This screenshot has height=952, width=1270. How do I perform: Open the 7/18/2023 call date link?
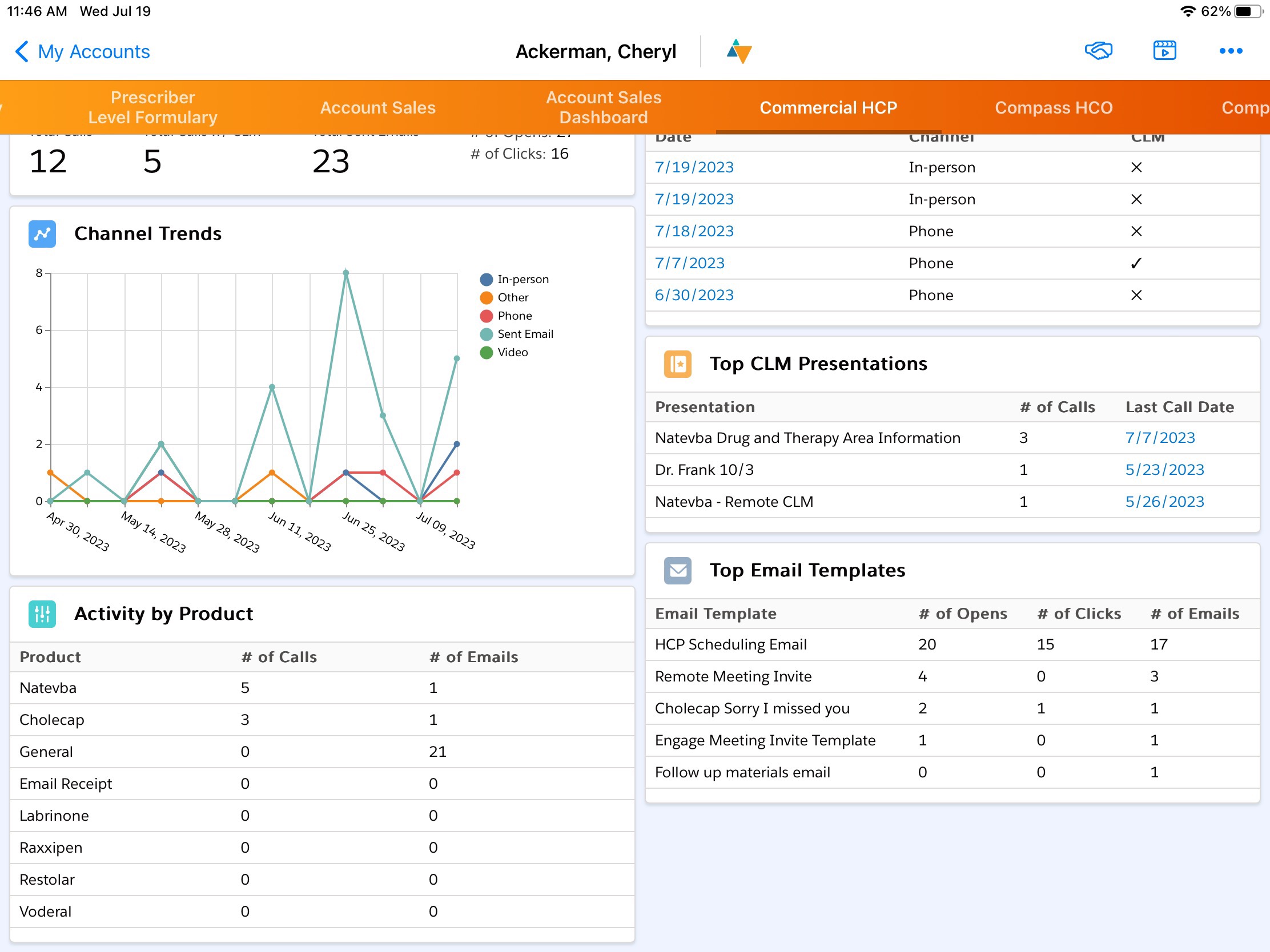point(694,231)
